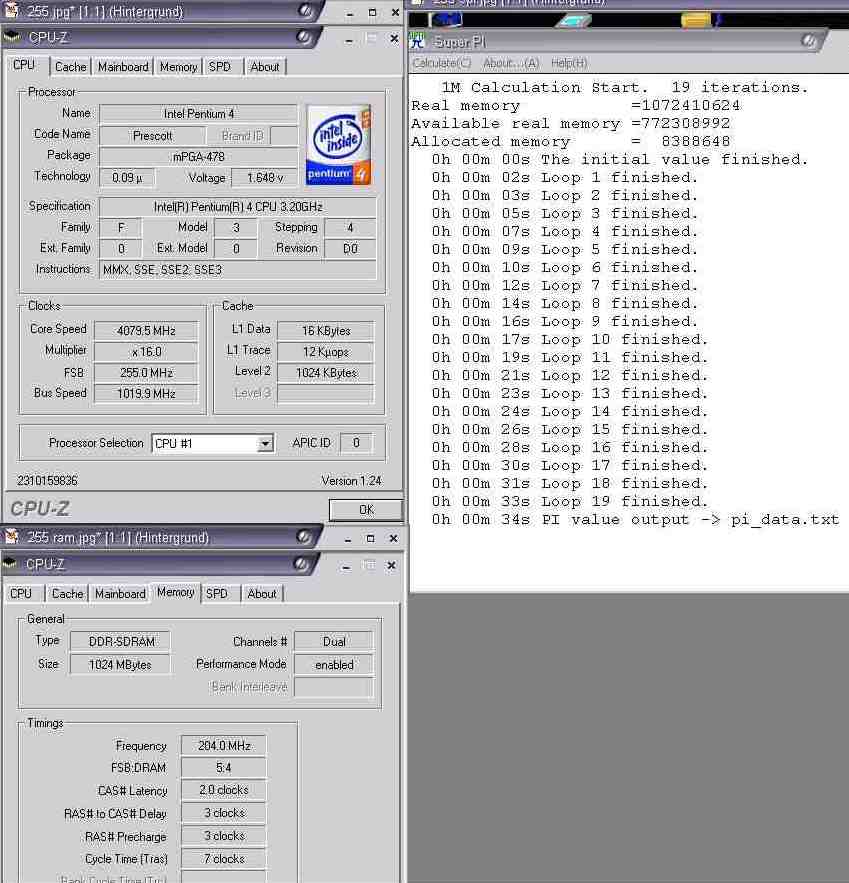Open the Cache tab in lower CPU-Z
The image size is (849, 883).
click(68, 594)
